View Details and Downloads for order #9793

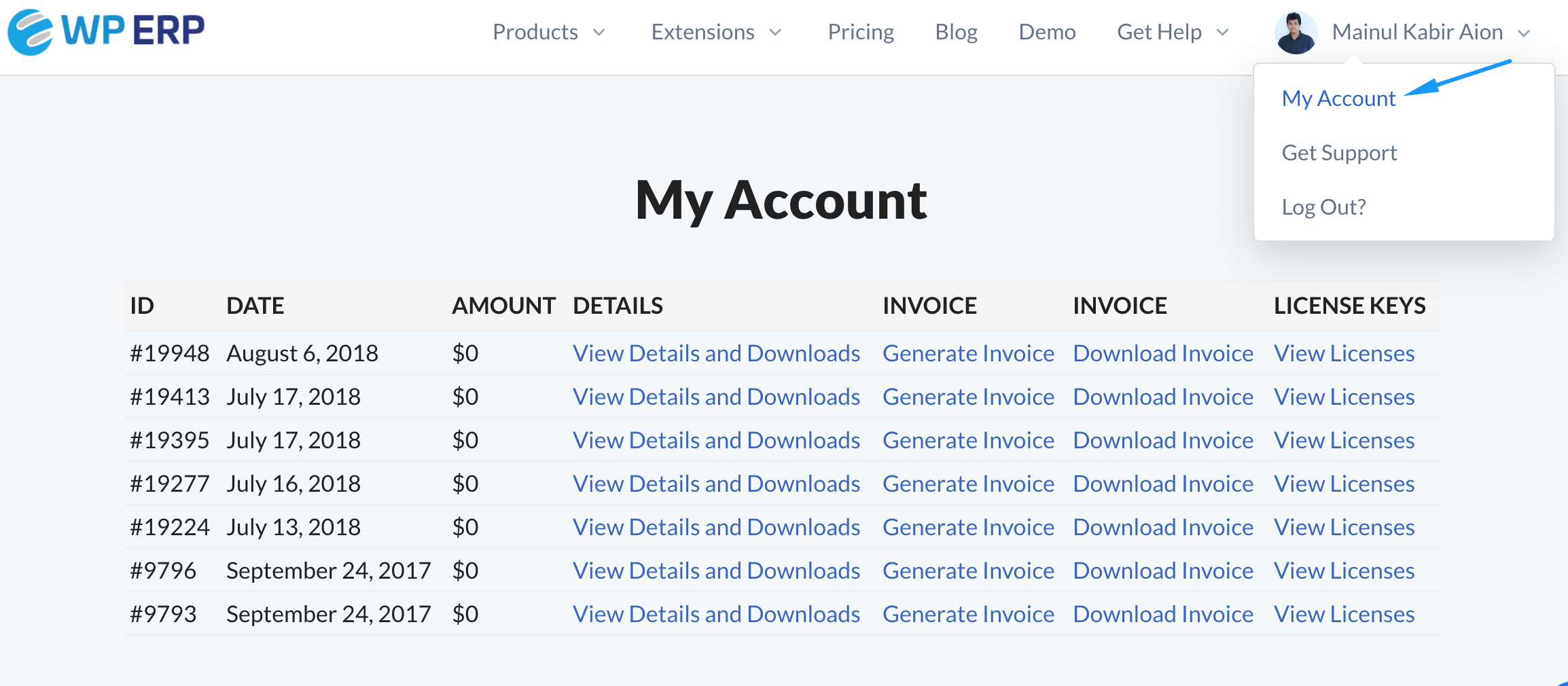[716, 614]
